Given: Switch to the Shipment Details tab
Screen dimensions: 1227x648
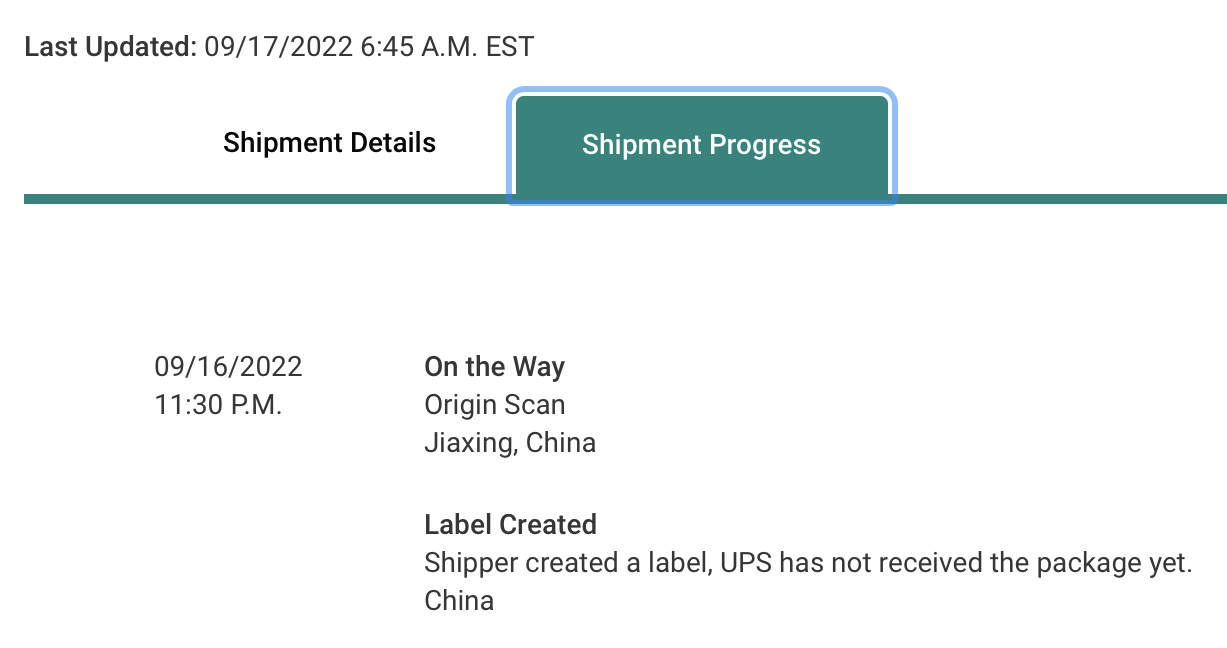Looking at the screenshot, I should tap(329, 143).
